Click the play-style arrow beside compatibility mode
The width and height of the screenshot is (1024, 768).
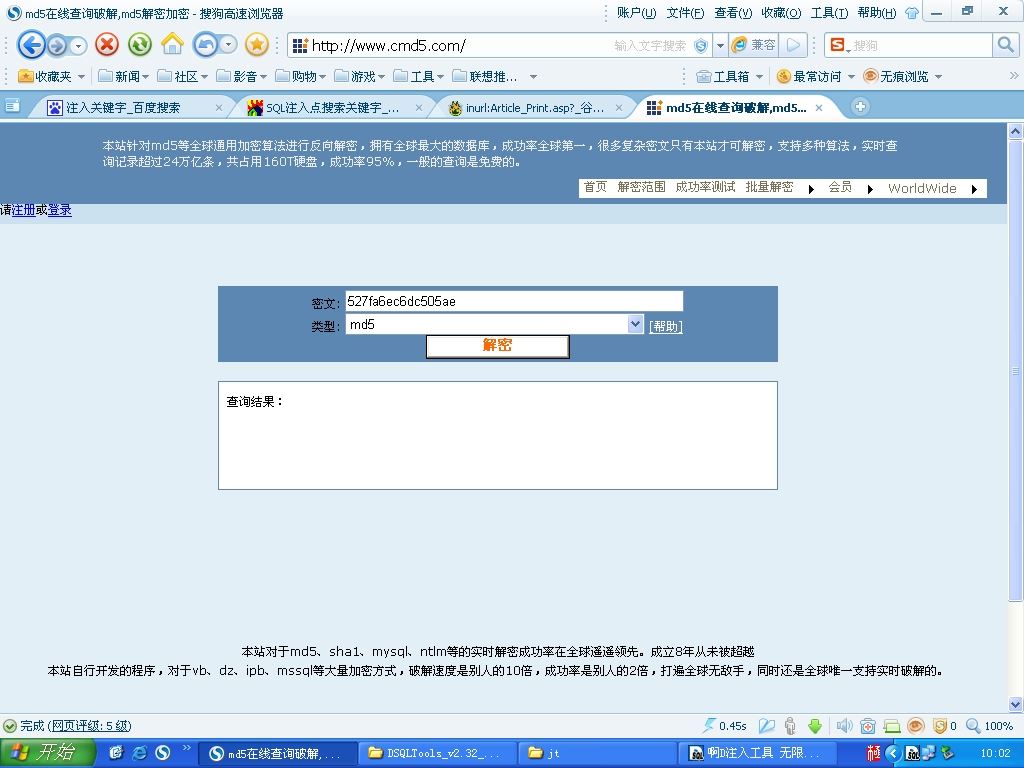click(x=793, y=45)
